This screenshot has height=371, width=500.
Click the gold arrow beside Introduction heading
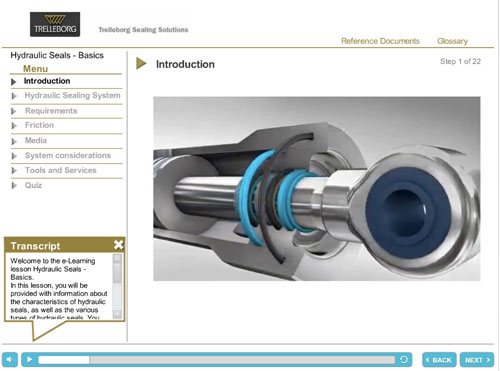point(141,63)
